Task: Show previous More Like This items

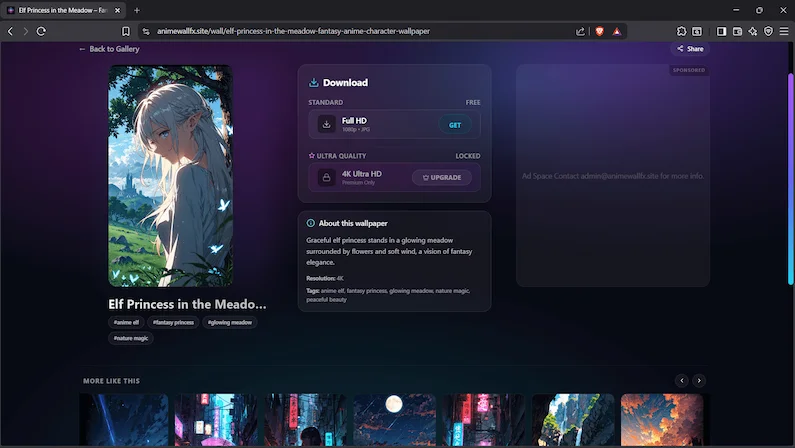Action: click(681, 380)
